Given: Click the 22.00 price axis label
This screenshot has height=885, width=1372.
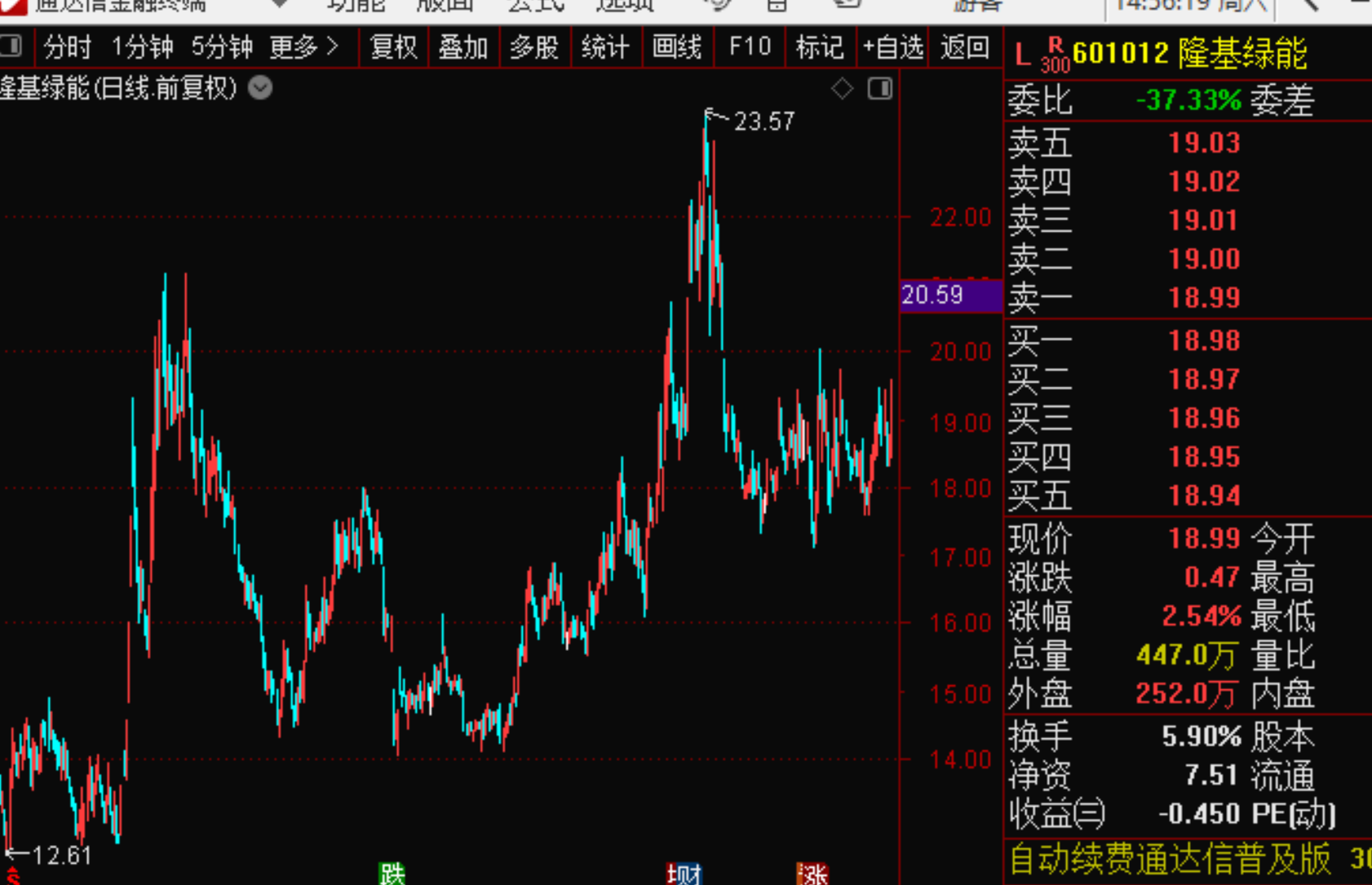Looking at the screenshot, I should [x=961, y=218].
